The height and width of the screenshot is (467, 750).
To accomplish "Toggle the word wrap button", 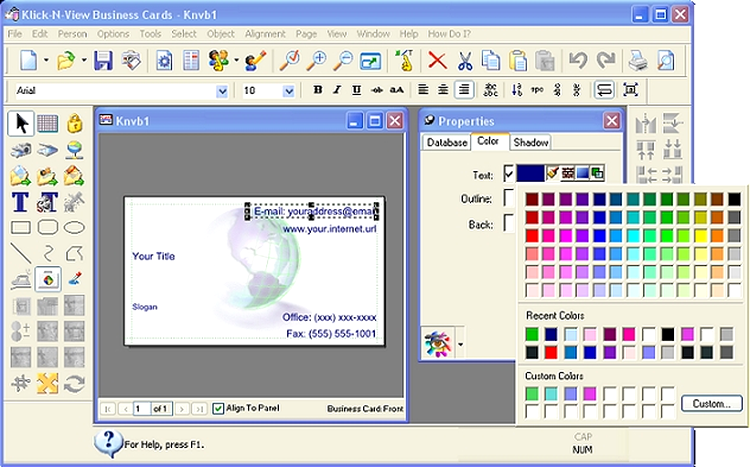I will coord(604,90).
